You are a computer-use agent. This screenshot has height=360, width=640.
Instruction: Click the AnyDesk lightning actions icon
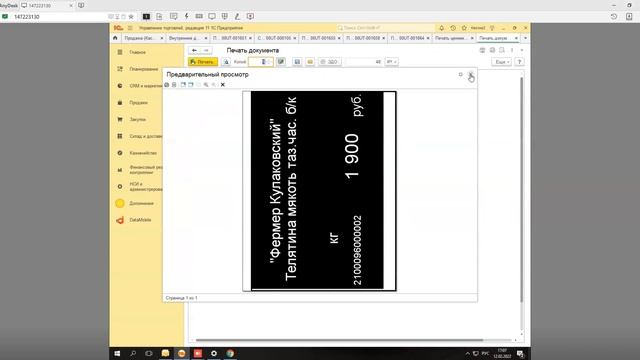[187, 16]
